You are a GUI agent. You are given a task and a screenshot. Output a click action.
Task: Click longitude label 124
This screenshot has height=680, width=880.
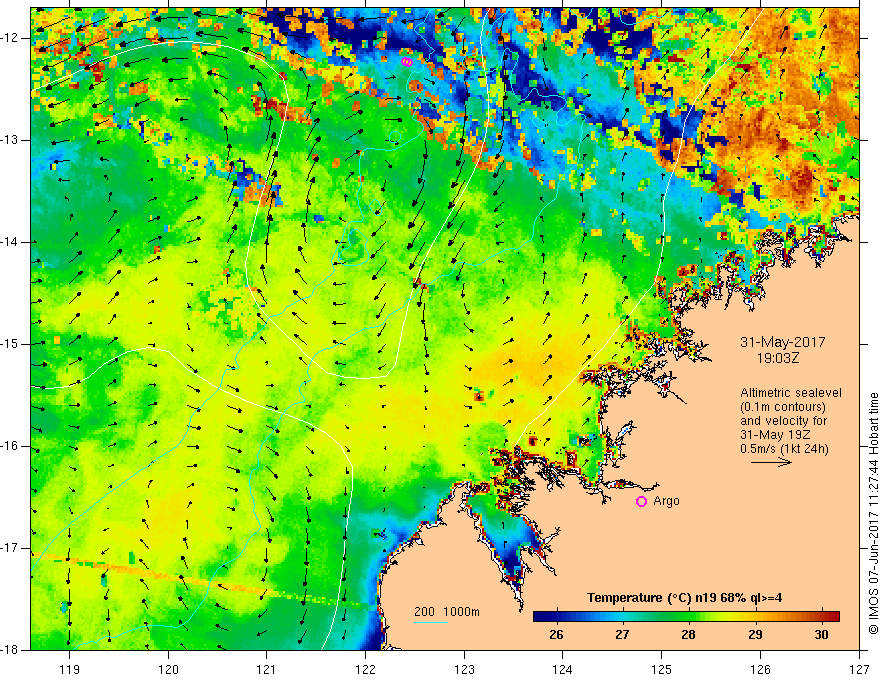coord(563,669)
